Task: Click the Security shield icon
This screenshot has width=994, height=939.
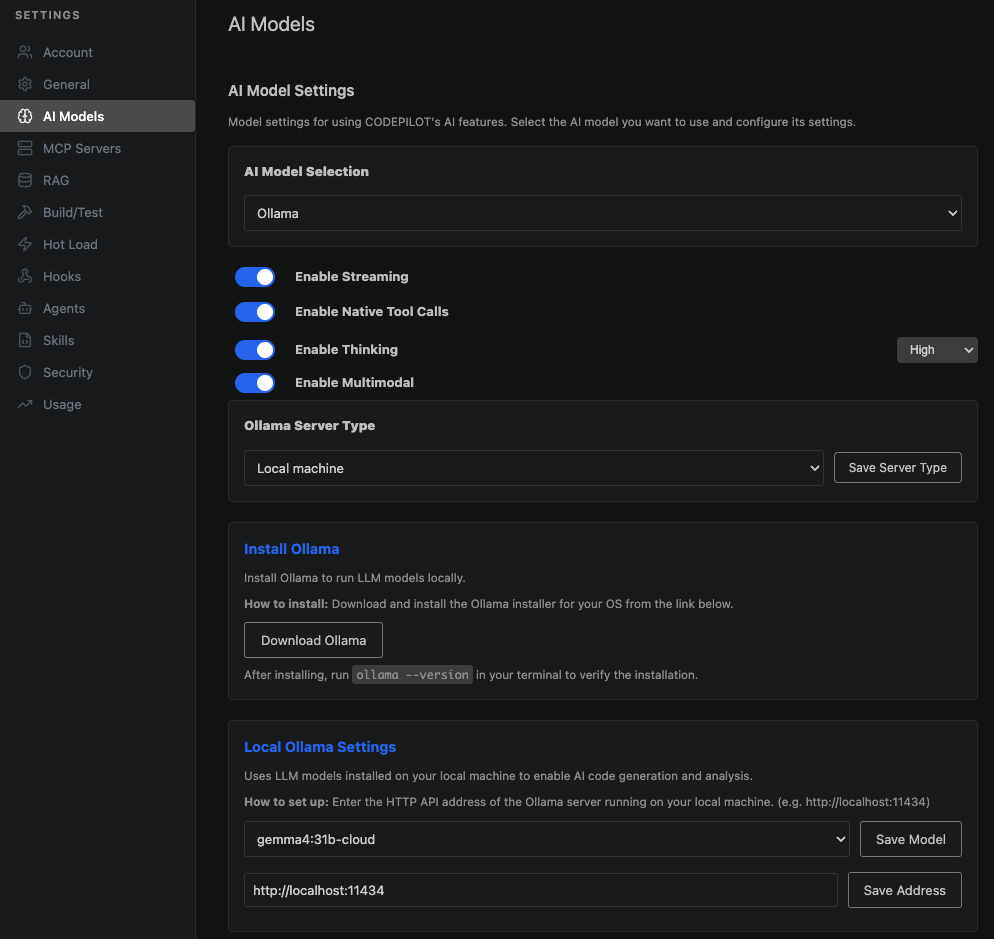Action: pos(25,372)
